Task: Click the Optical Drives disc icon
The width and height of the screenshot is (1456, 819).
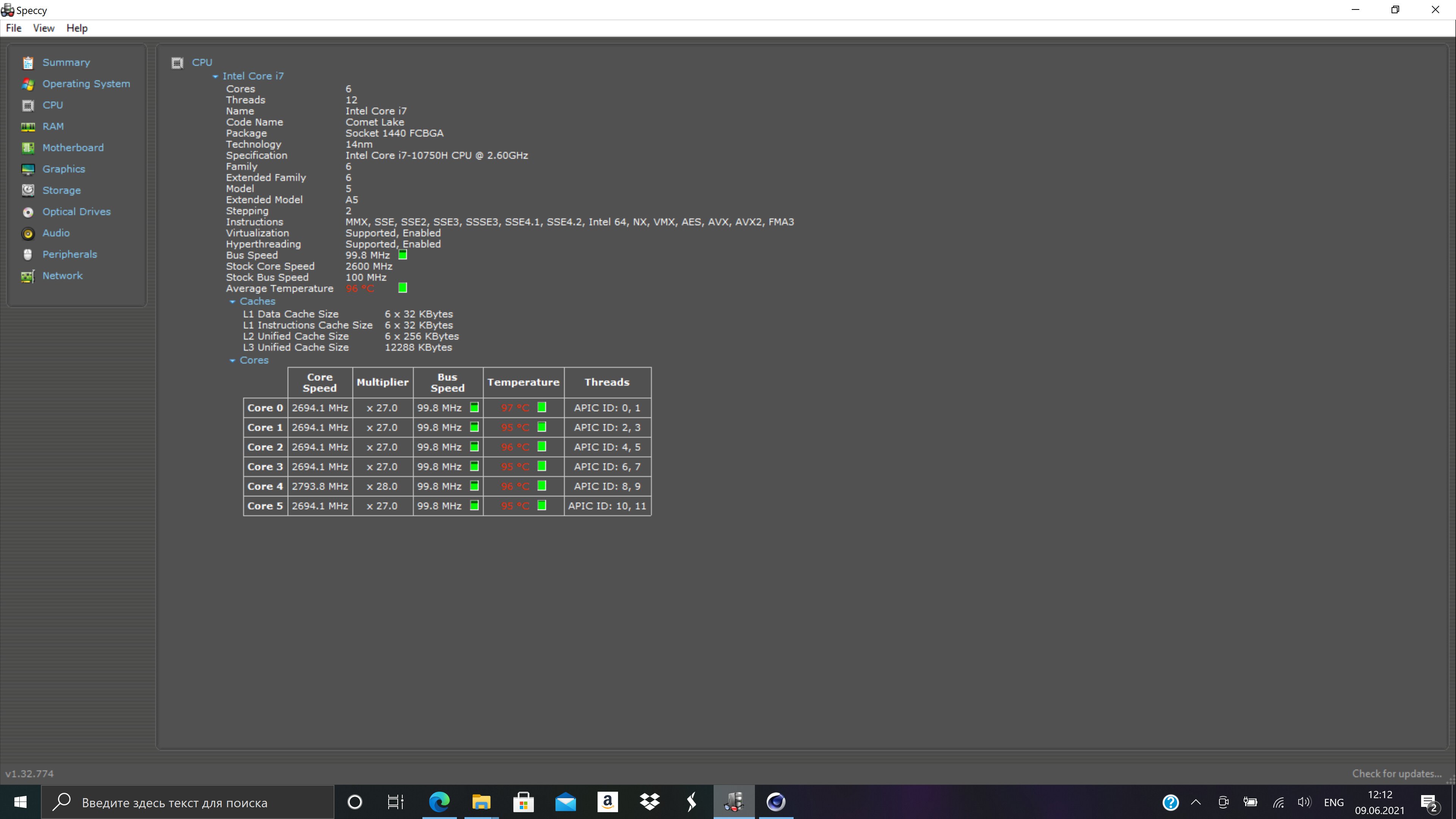Action: 28,212
